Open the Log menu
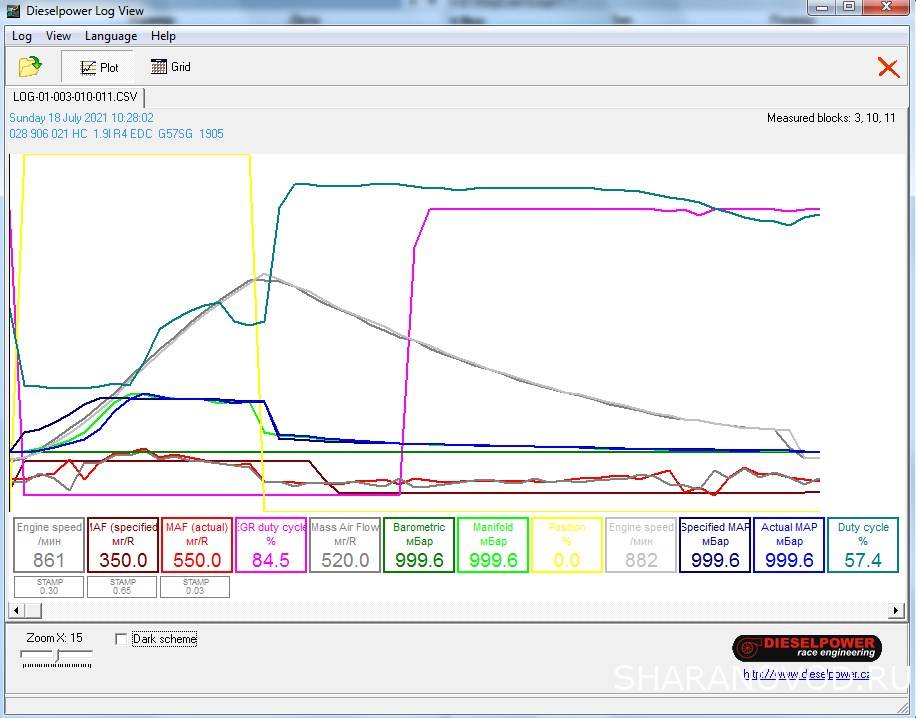Screen dimensions: 916x718 (x=22, y=36)
